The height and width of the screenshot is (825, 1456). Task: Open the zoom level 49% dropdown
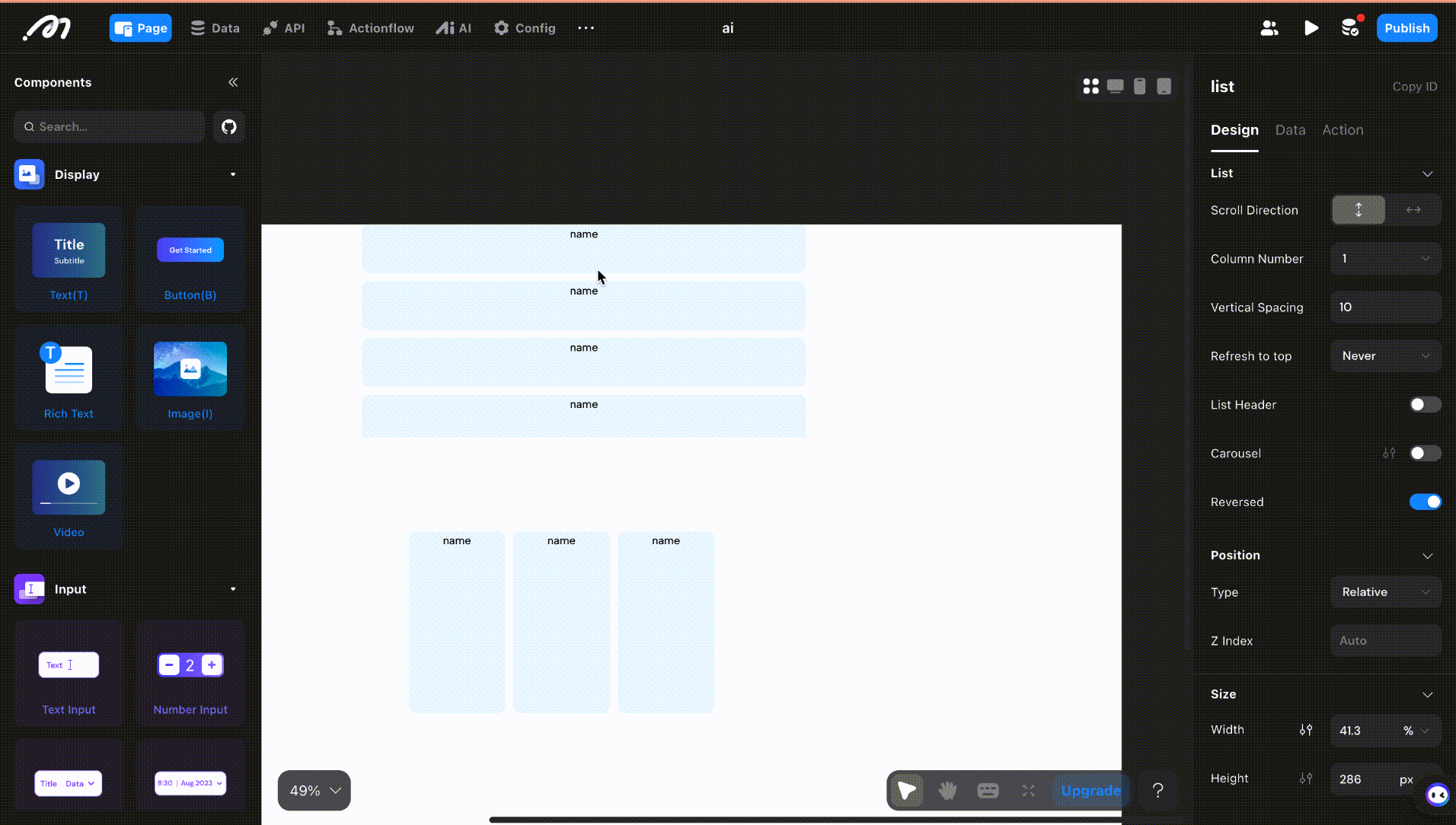[315, 791]
